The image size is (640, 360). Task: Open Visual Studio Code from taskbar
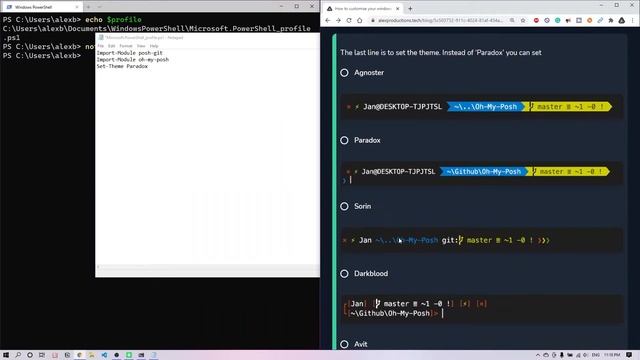coord(104,355)
